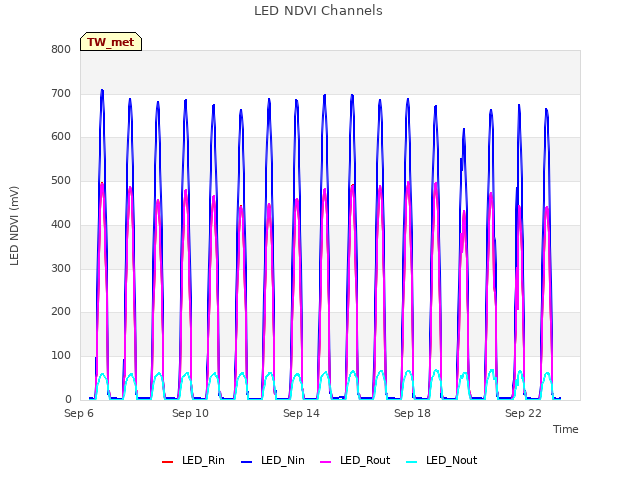Click the y-axis title LED NDVI (mV)
The image size is (640, 480).
point(14,226)
